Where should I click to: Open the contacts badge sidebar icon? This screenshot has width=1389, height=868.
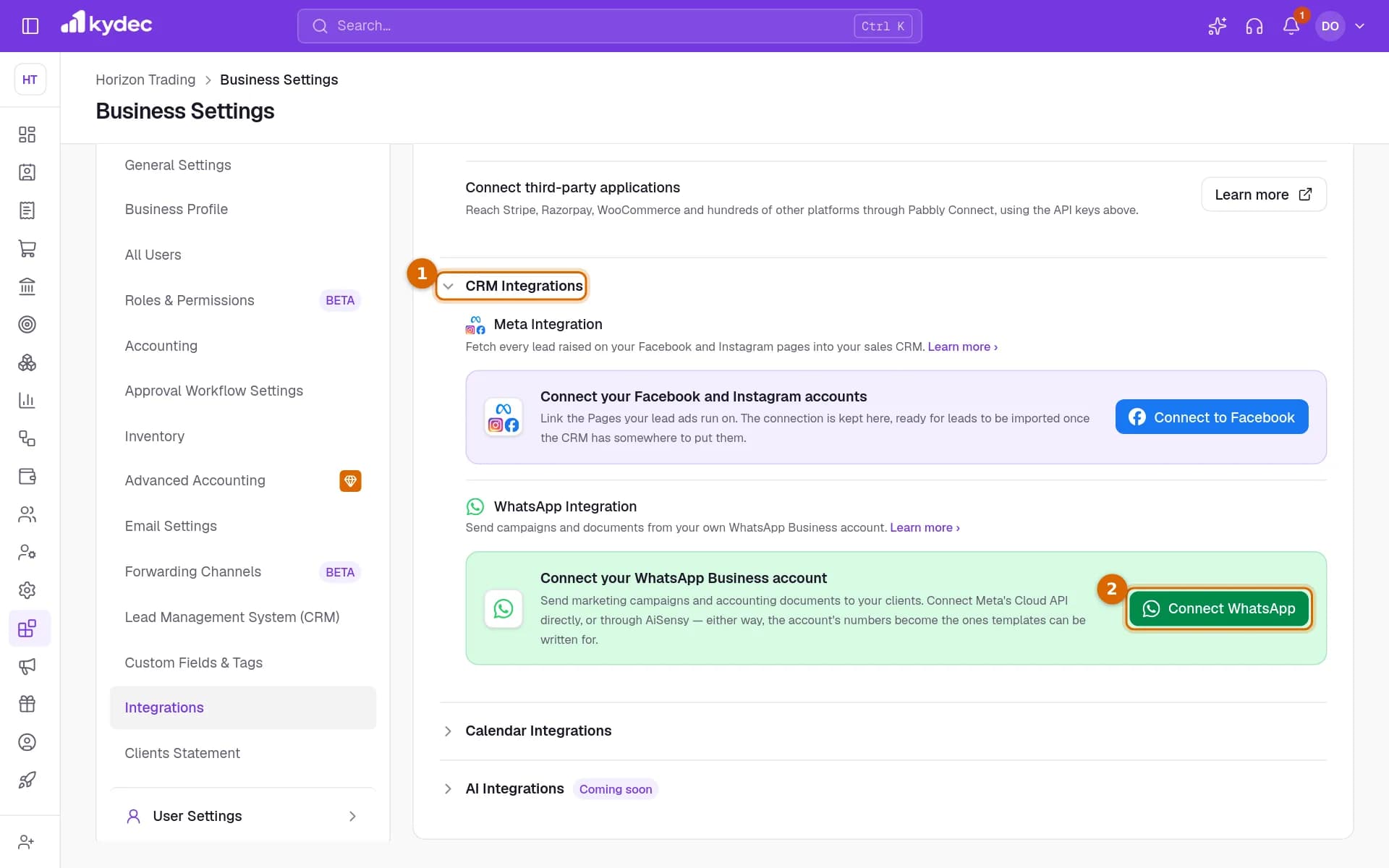point(27,172)
